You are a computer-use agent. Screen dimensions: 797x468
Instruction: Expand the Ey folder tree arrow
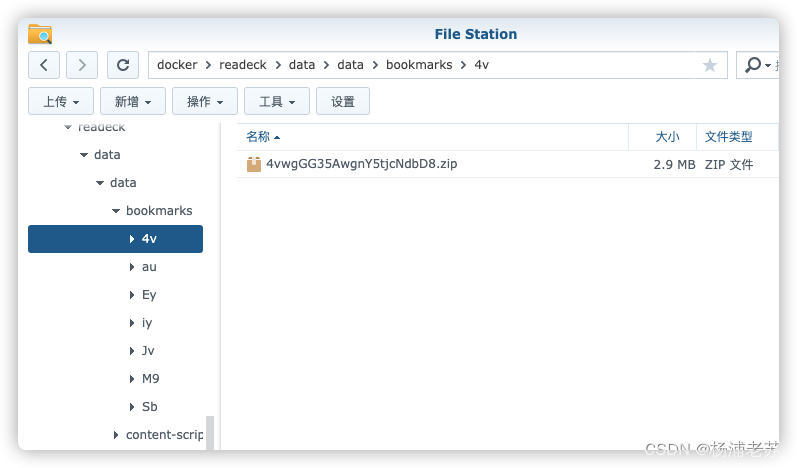(x=132, y=295)
